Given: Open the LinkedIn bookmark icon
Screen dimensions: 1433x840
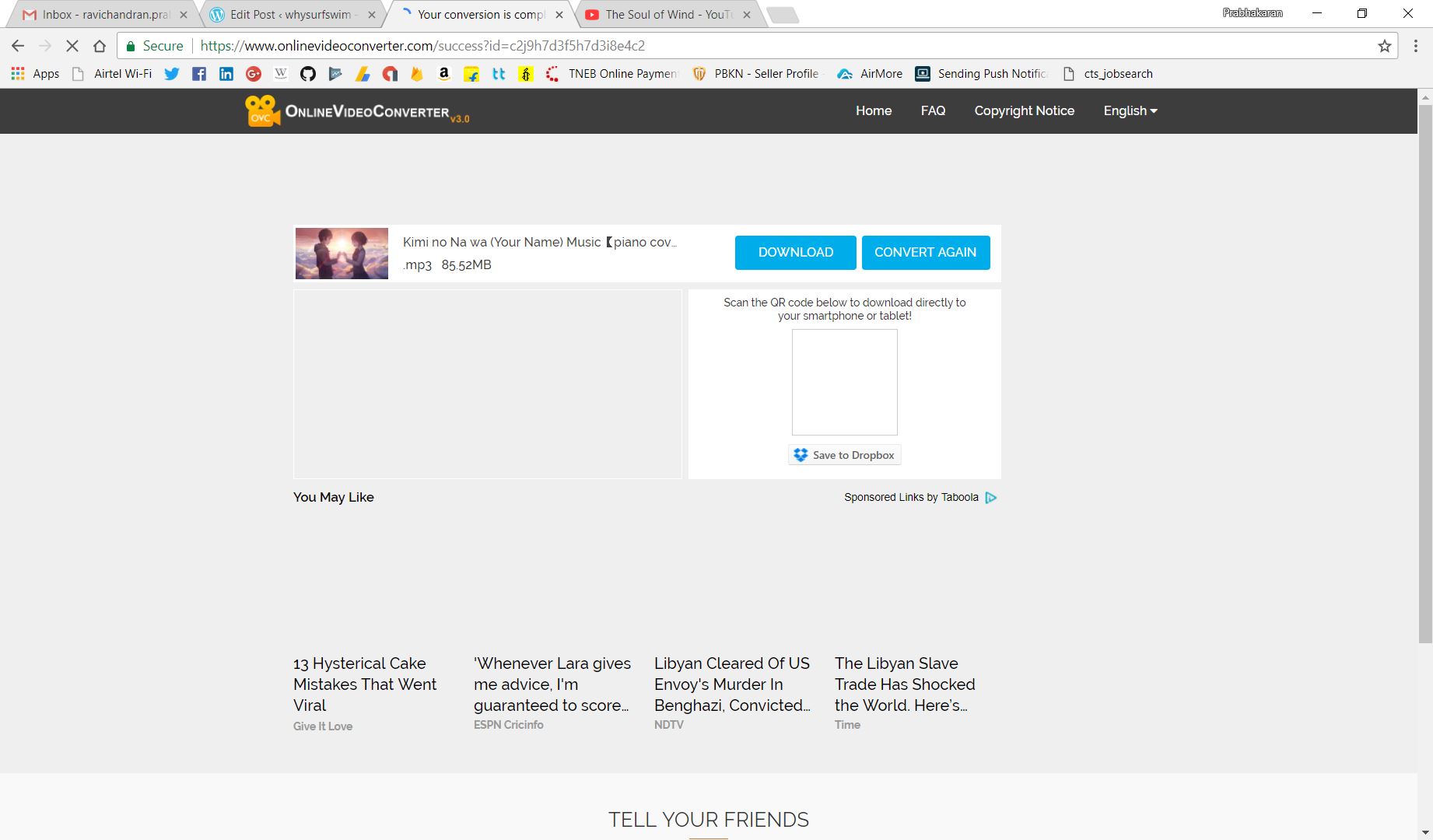Looking at the screenshot, I should click(226, 74).
